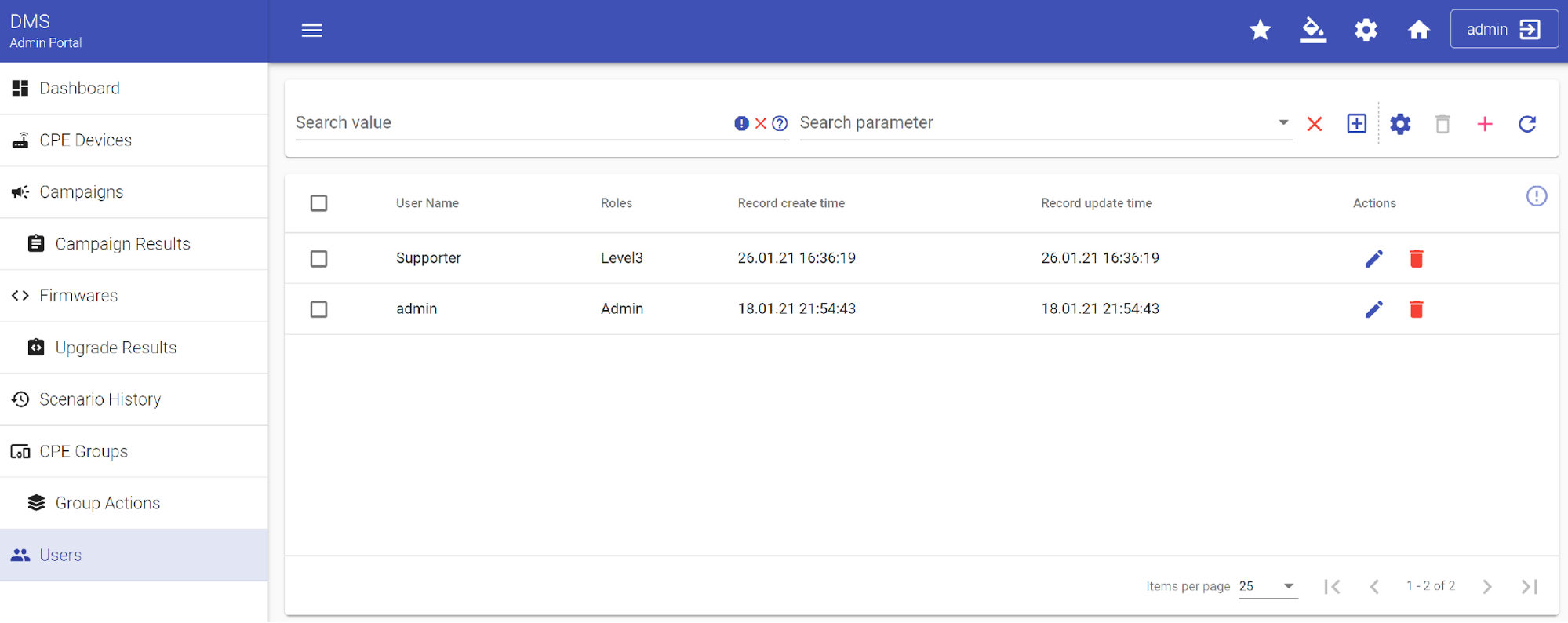Open favorites with the star icon

pos(1260,30)
